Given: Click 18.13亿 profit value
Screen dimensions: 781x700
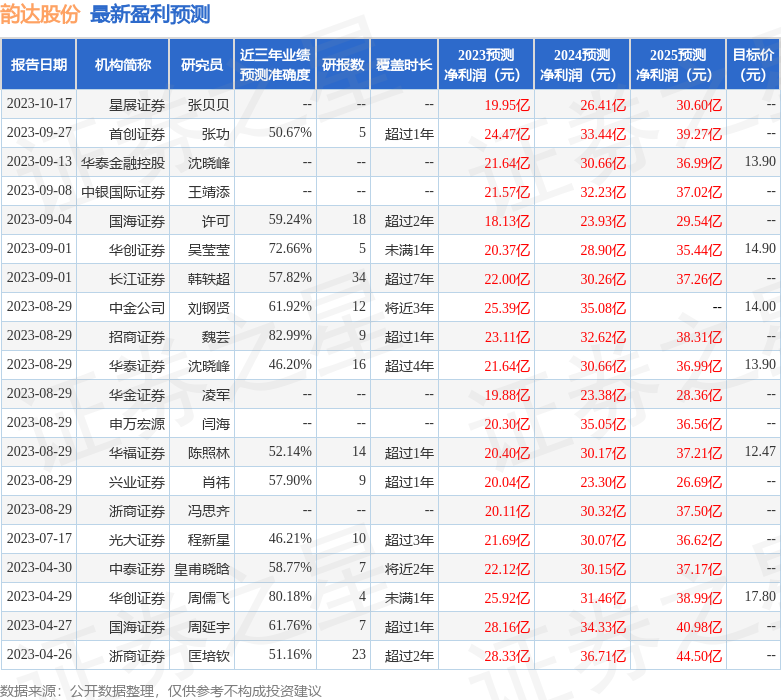Looking at the screenshot, I should (507, 221).
